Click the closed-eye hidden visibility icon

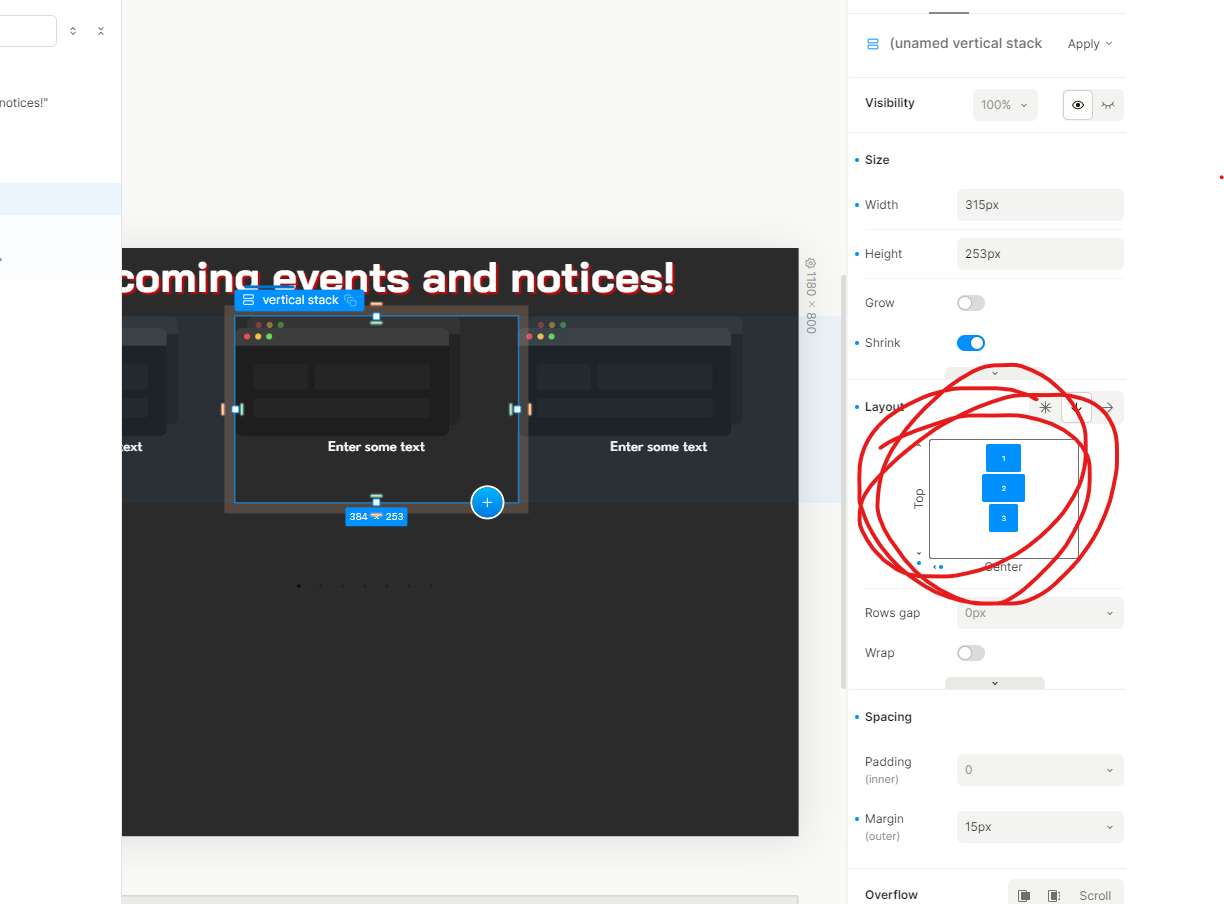click(1108, 105)
